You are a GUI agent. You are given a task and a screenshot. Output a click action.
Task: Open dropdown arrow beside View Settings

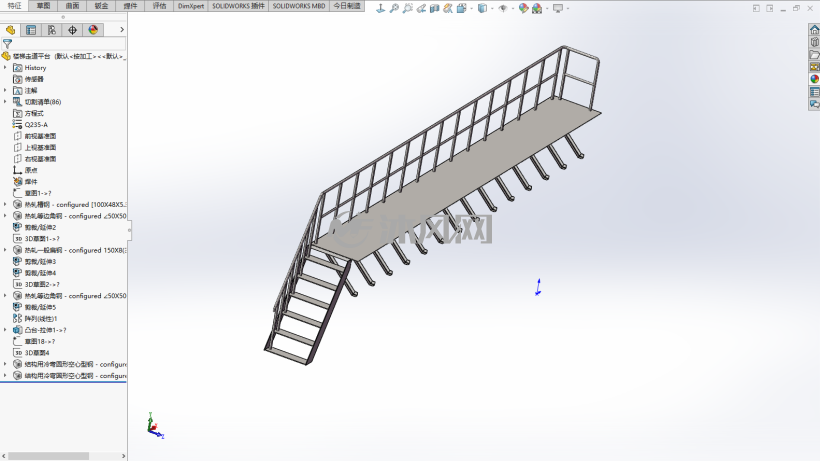click(x=567, y=8)
